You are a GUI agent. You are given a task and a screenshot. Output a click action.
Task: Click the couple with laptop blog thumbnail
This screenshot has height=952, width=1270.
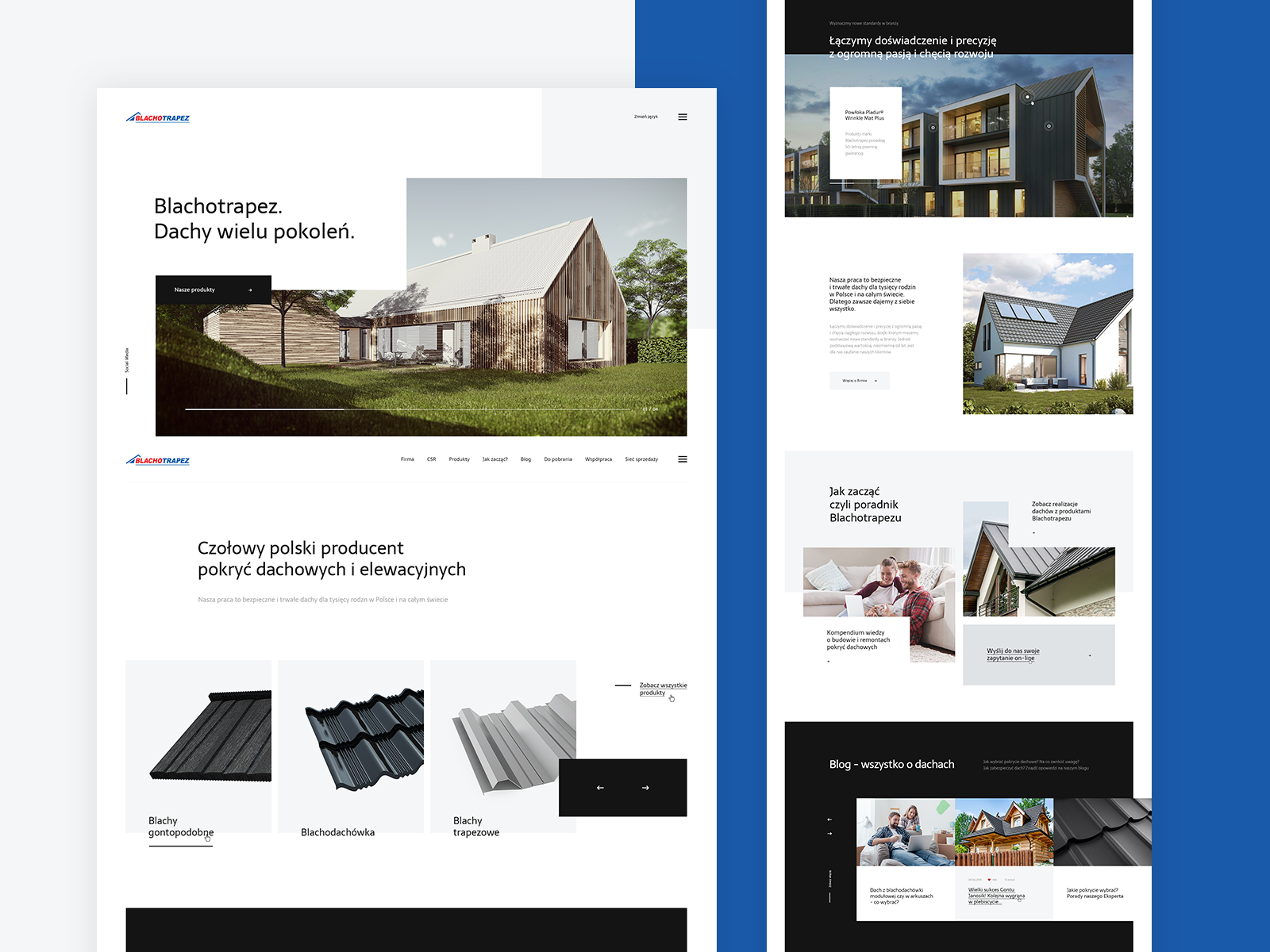906,832
